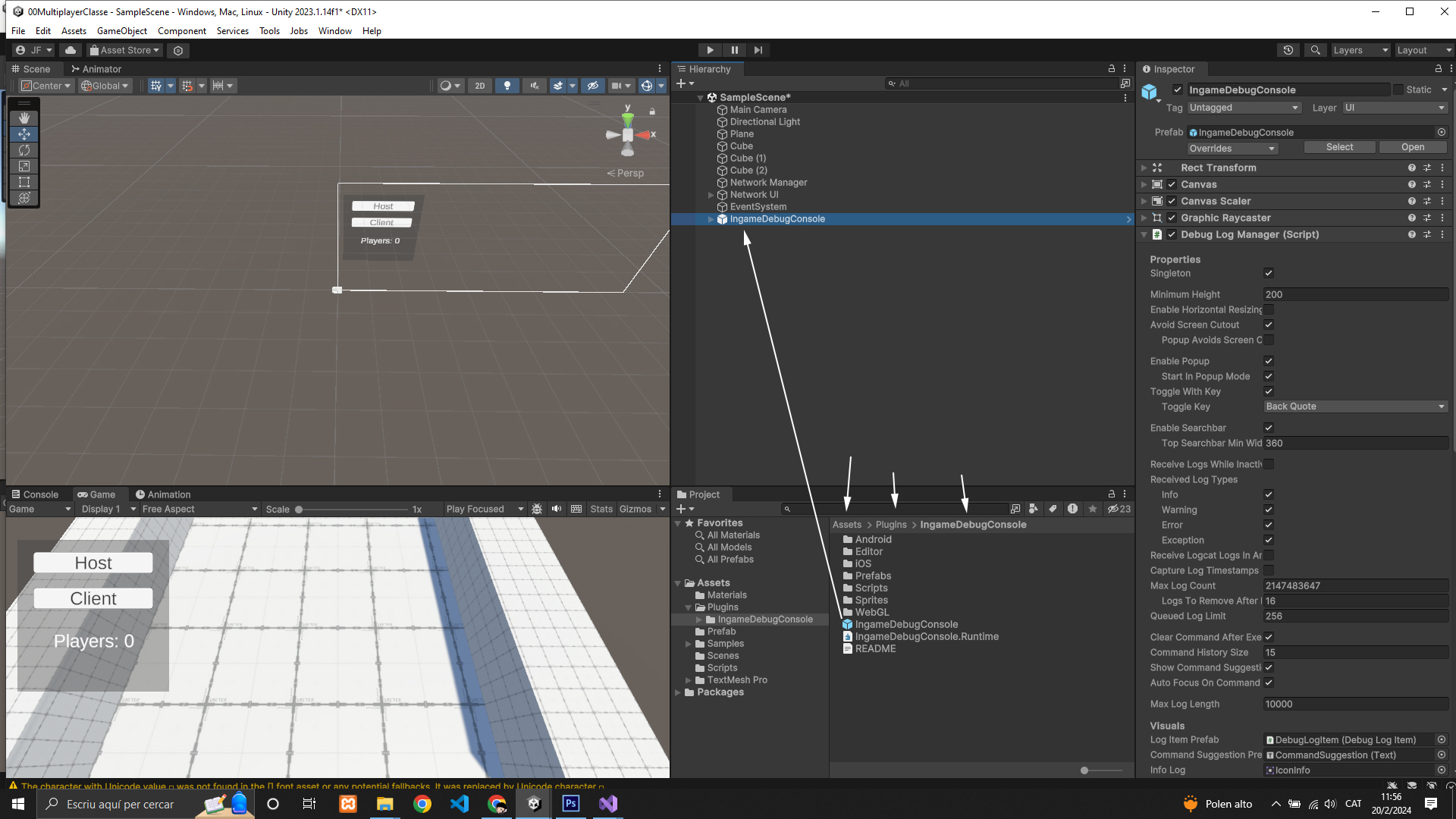Select the Rect tool in Scene toolbar
The height and width of the screenshot is (819, 1456).
(x=24, y=182)
